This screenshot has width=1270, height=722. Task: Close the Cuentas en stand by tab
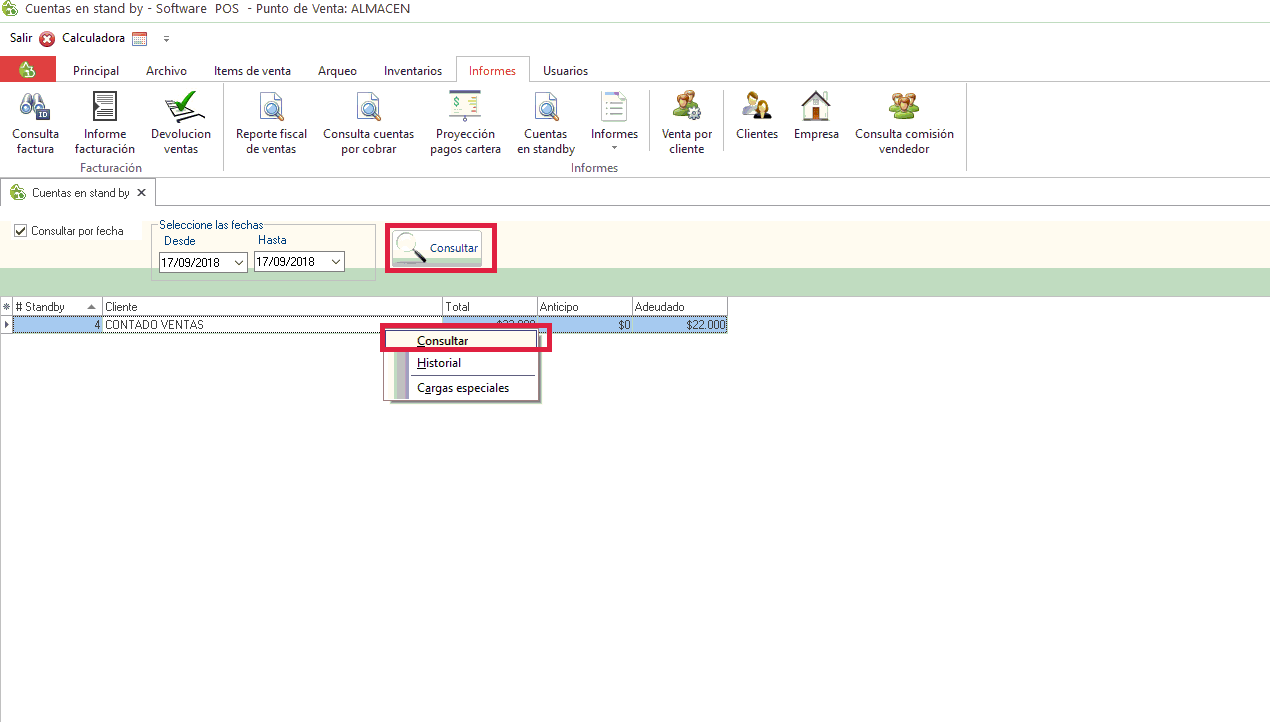tap(142, 193)
